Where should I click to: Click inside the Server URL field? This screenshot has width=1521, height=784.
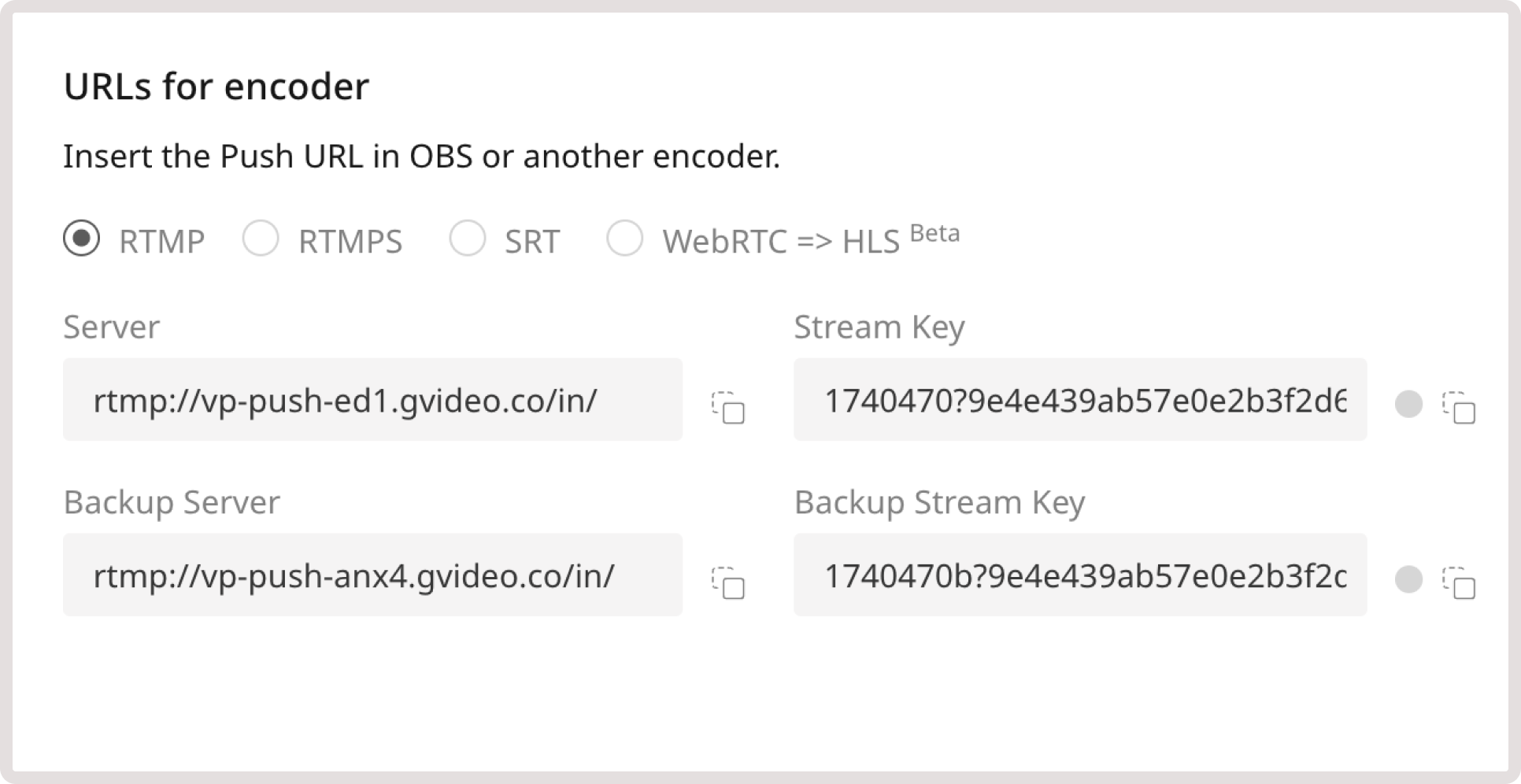(372, 400)
